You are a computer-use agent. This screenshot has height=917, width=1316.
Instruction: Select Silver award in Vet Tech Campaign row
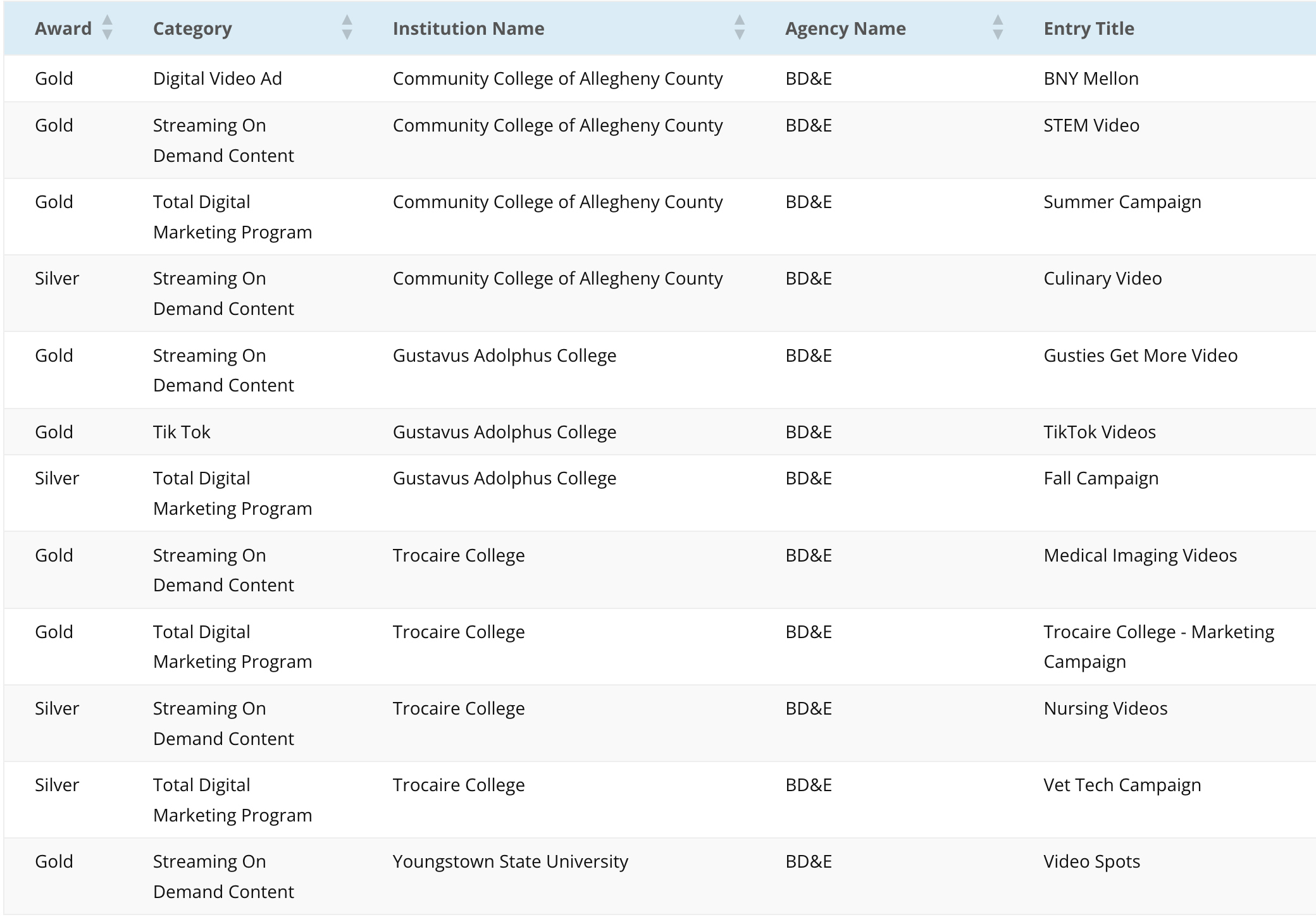57,785
